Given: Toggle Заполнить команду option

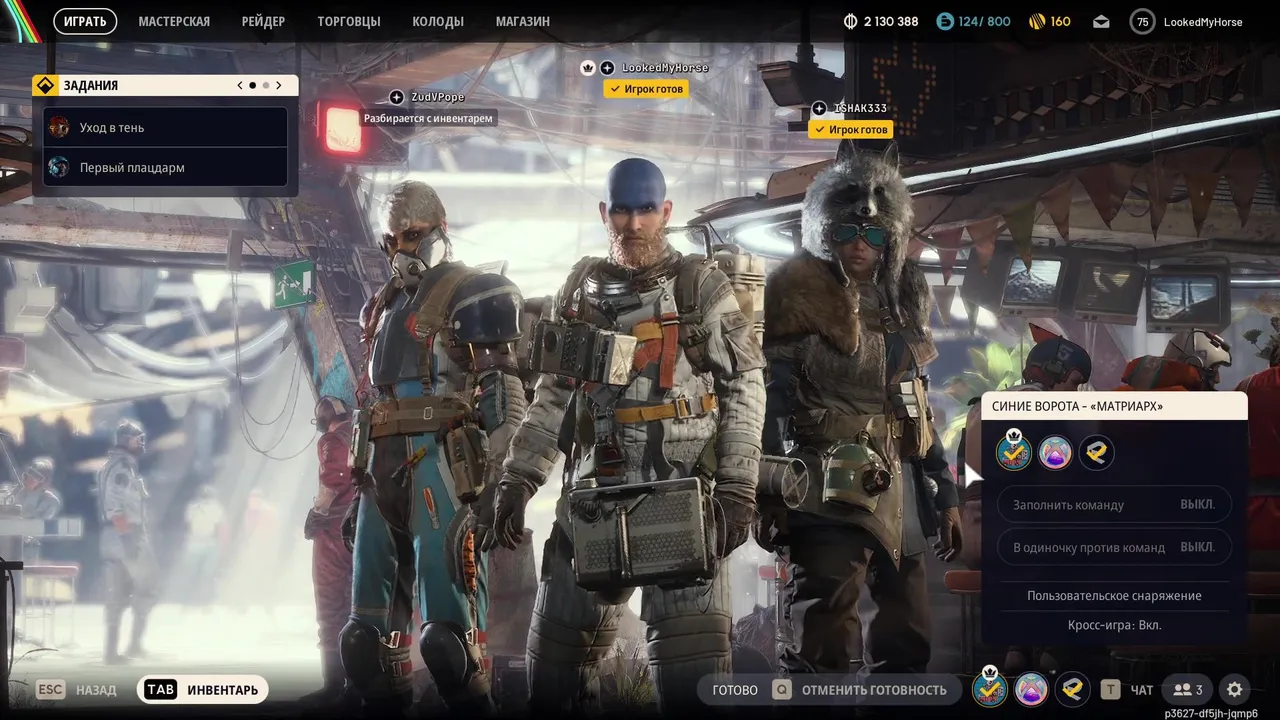Looking at the screenshot, I should coord(1114,504).
